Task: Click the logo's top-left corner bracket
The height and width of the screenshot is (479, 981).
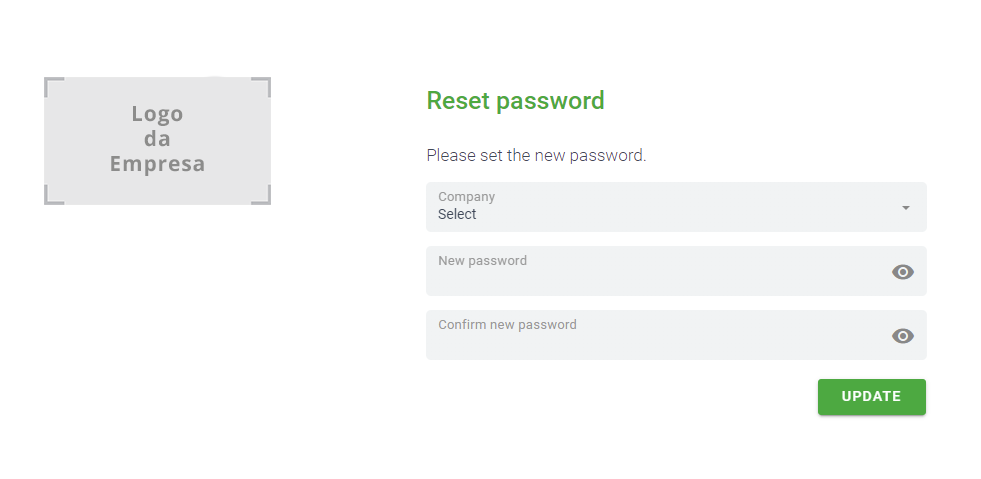Action: tap(48, 81)
